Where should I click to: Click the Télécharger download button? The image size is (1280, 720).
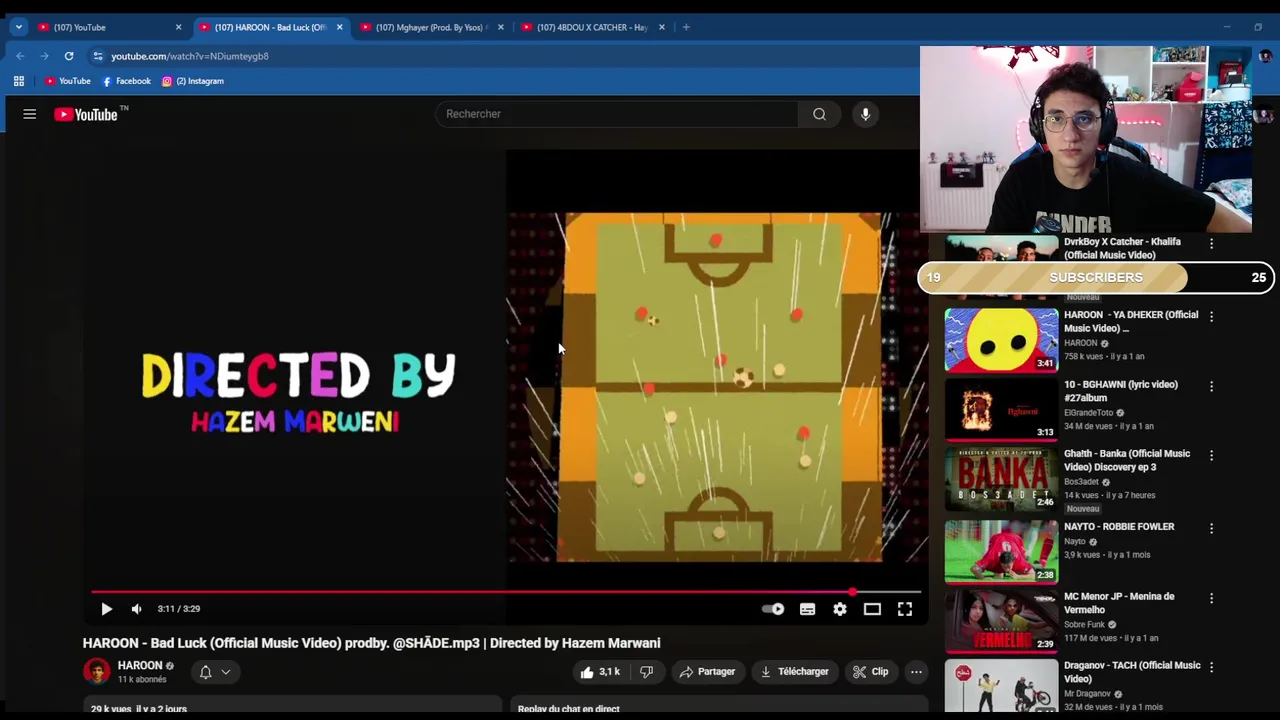tap(795, 672)
